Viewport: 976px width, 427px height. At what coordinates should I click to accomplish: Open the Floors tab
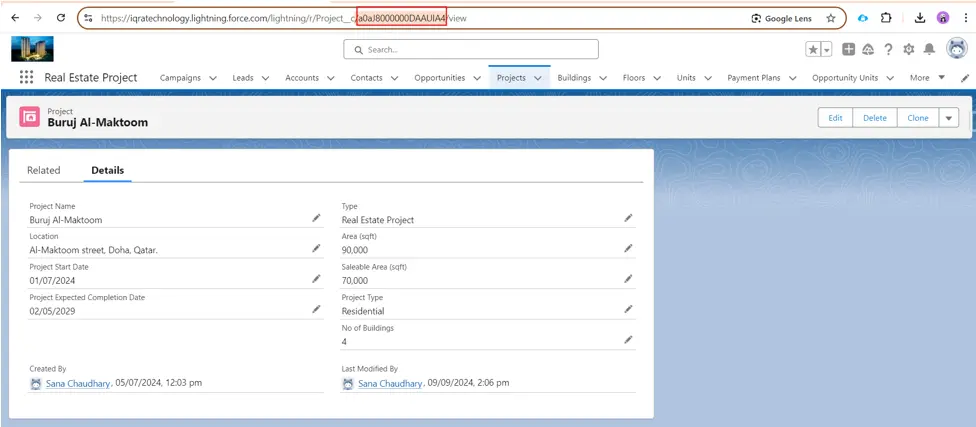coord(634,78)
